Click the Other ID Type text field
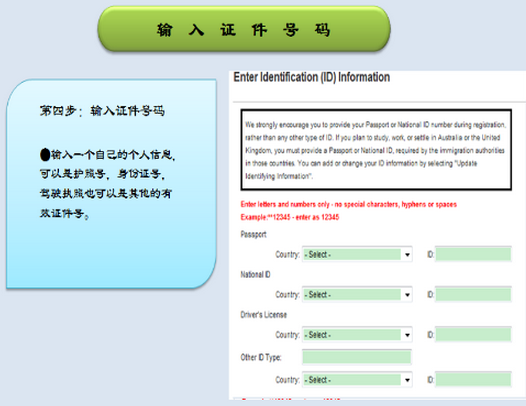The width and height of the screenshot is (526, 406). coord(357,357)
